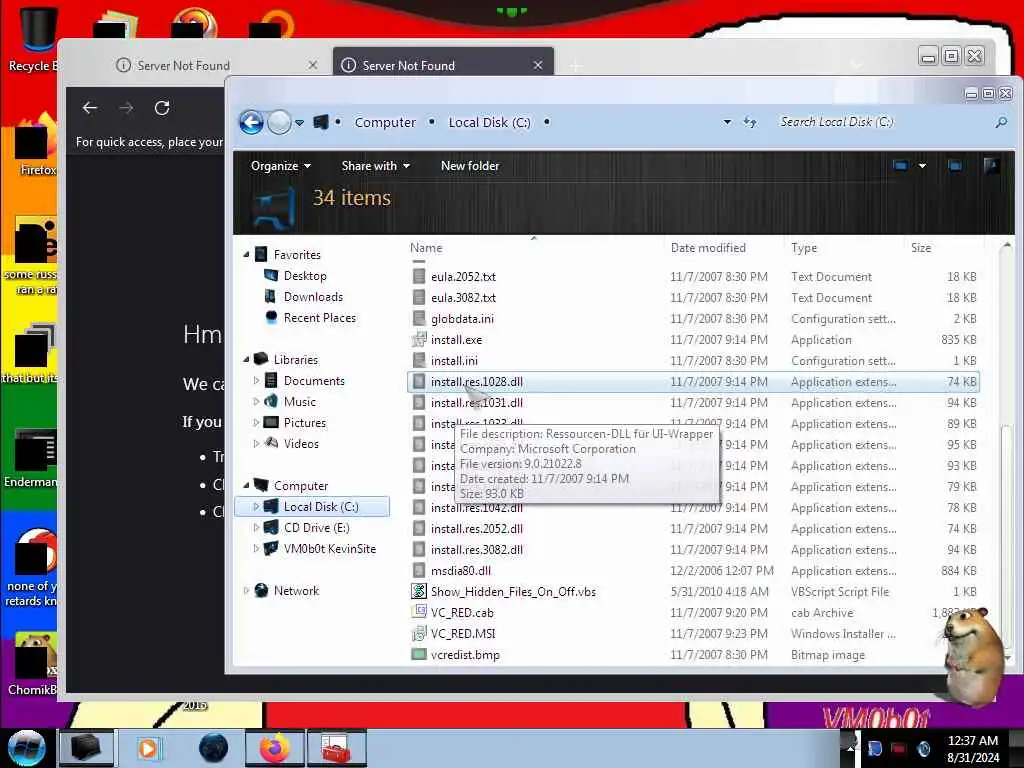The width and height of the screenshot is (1024, 768).
Task: Open a new browser tab with plus
Action: pos(575,66)
